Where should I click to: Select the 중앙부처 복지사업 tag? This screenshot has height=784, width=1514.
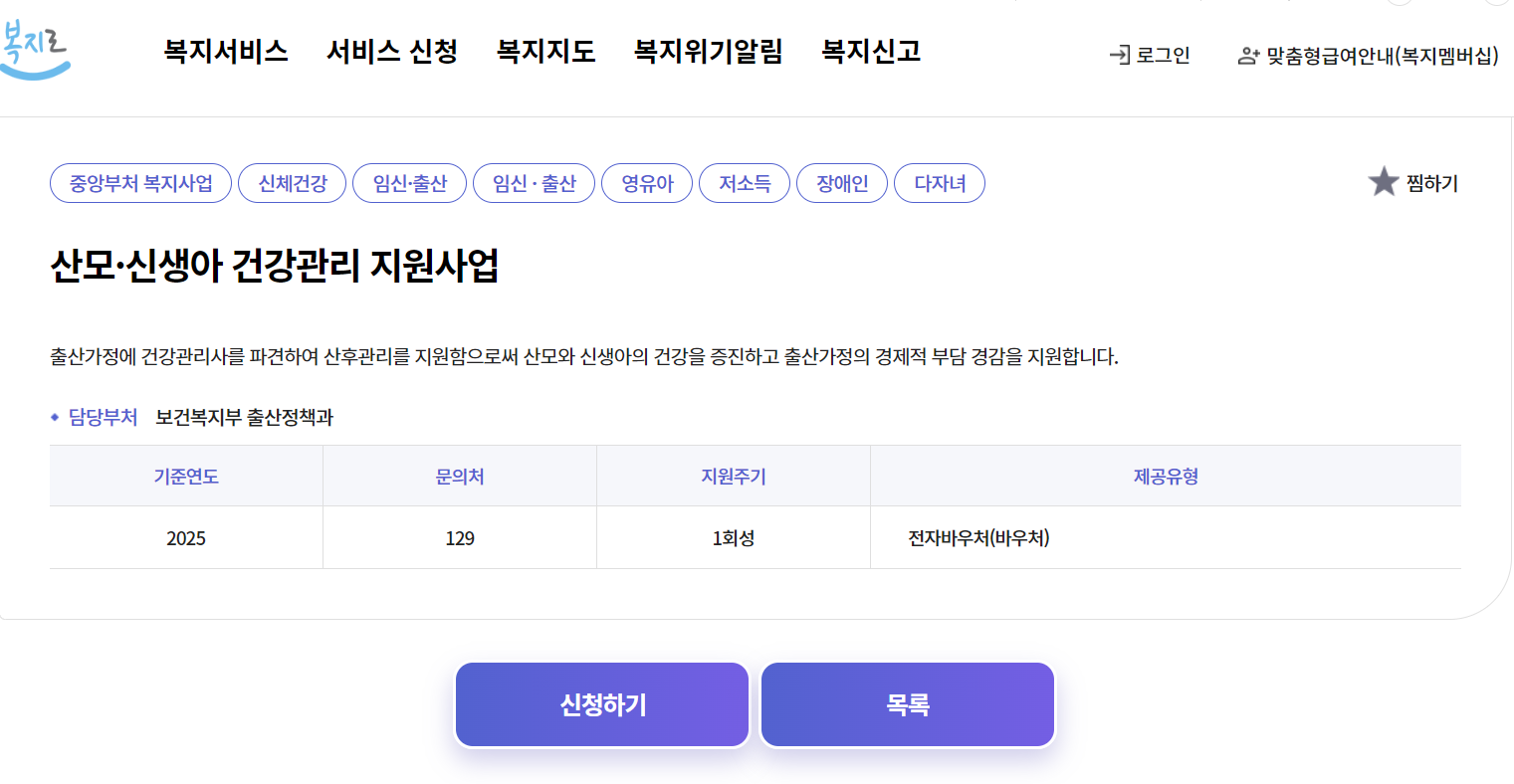tap(139, 182)
